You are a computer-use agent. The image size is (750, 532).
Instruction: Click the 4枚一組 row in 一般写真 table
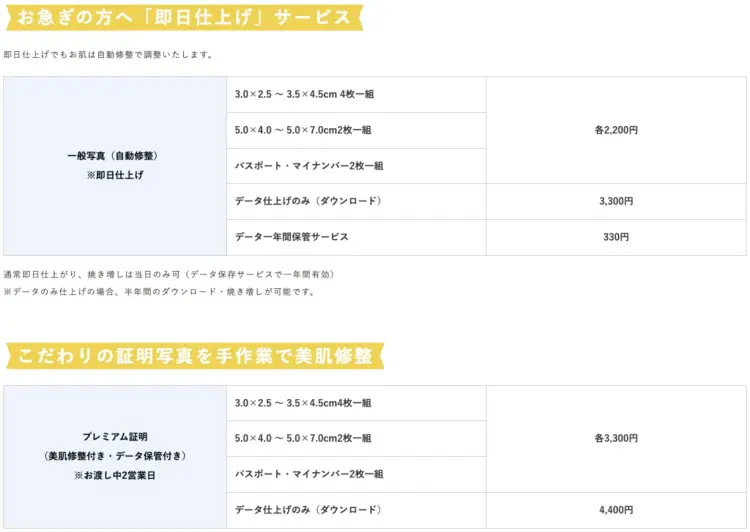[x=290, y=94]
